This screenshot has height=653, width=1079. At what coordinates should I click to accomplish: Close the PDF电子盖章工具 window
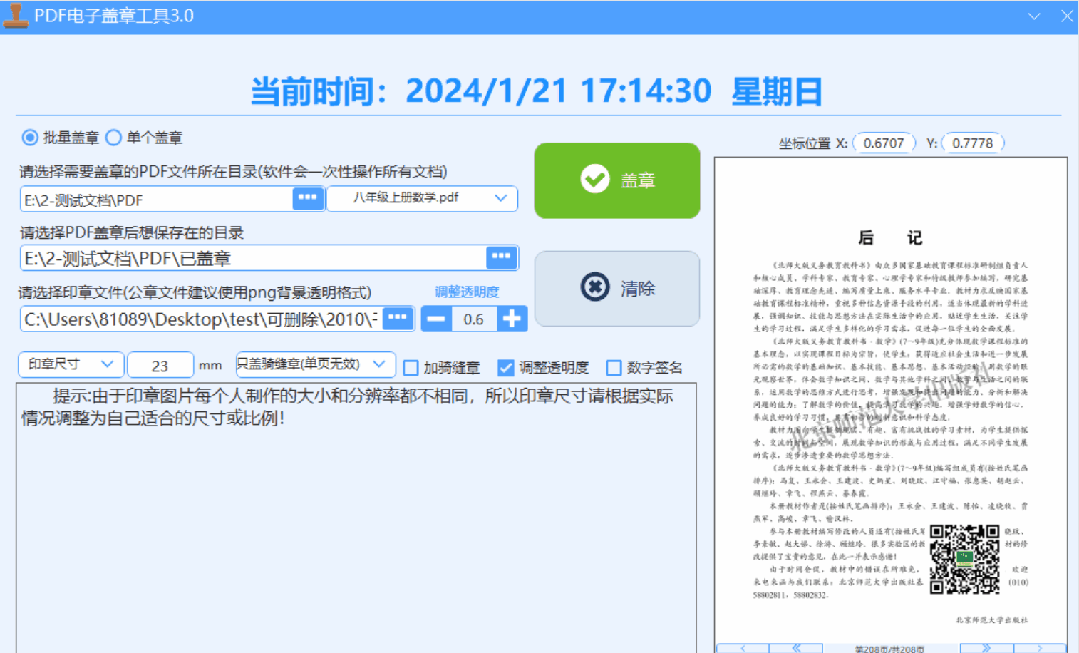point(1067,16)
